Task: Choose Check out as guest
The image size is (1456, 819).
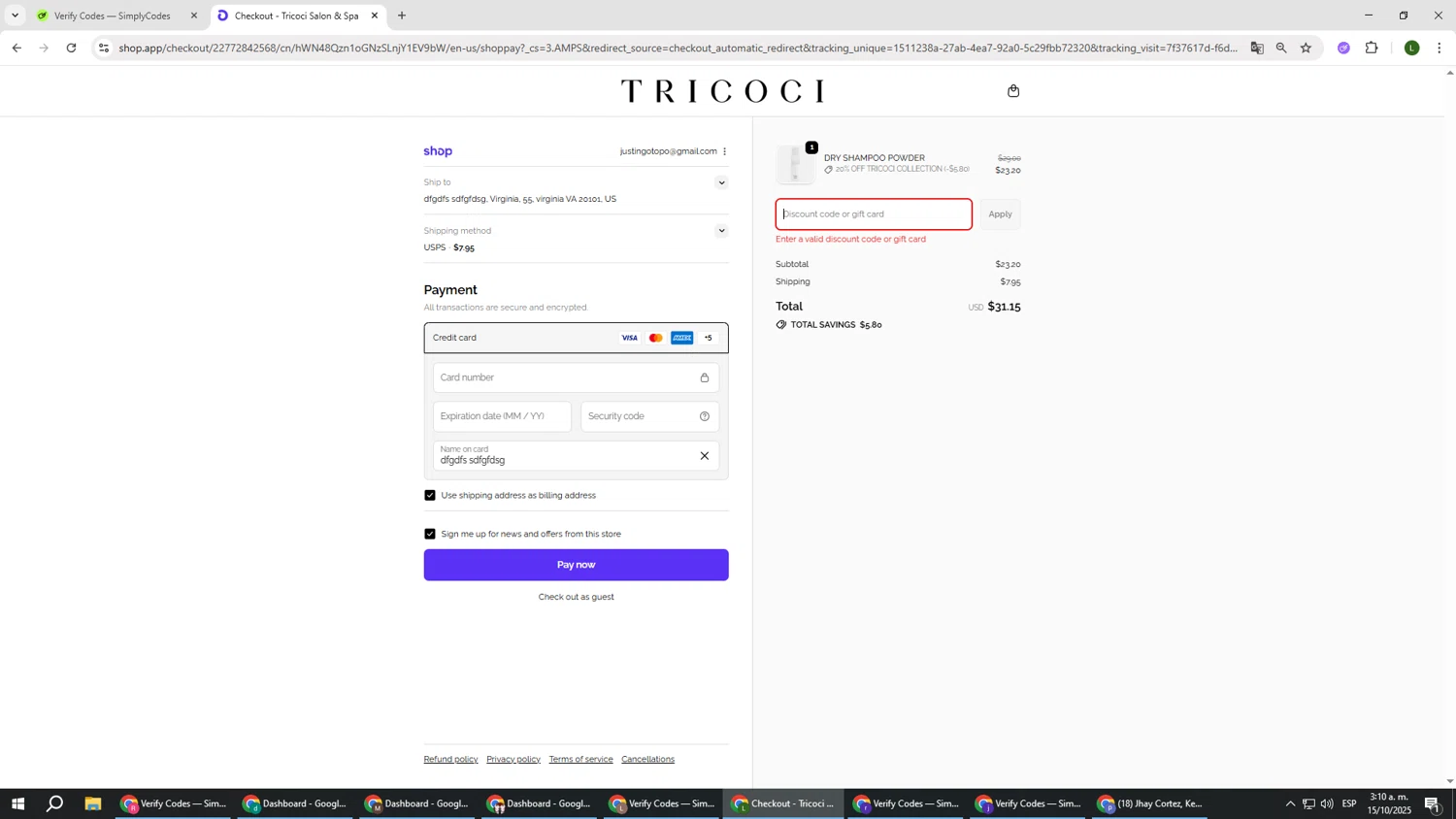Action: click(x=576, y=597)
